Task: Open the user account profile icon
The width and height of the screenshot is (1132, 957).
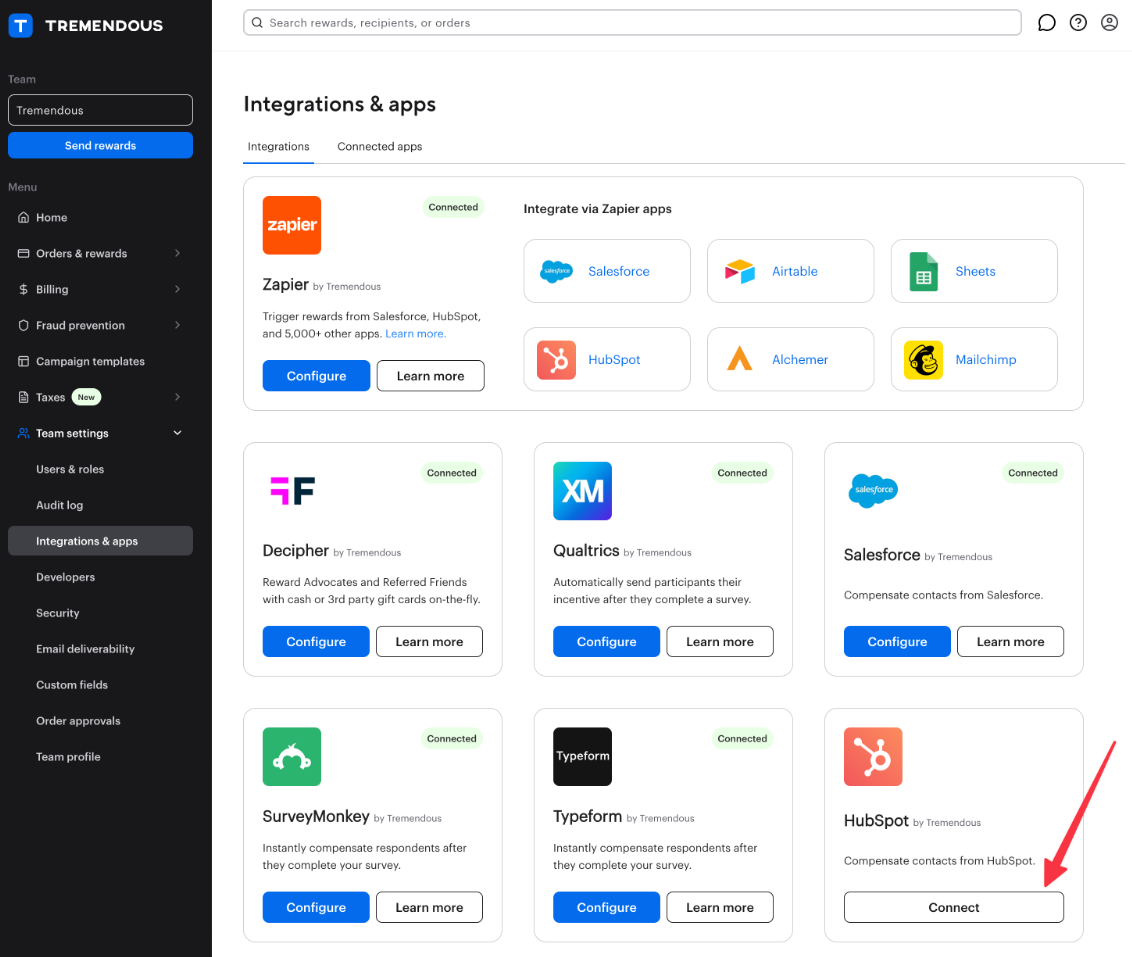Action: pos(1109,22)
